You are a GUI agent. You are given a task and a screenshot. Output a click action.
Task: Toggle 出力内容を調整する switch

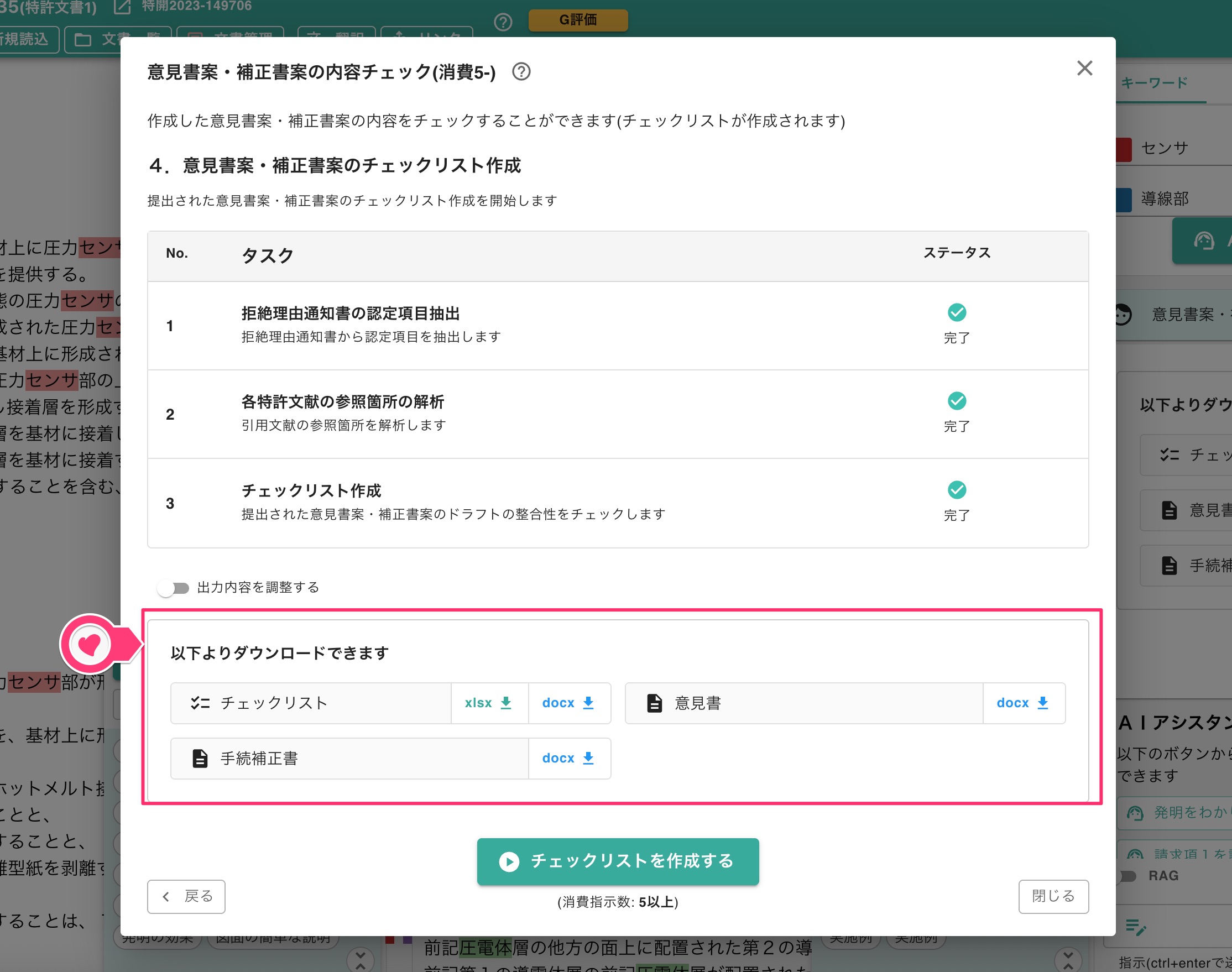click(x=174, y=588)
